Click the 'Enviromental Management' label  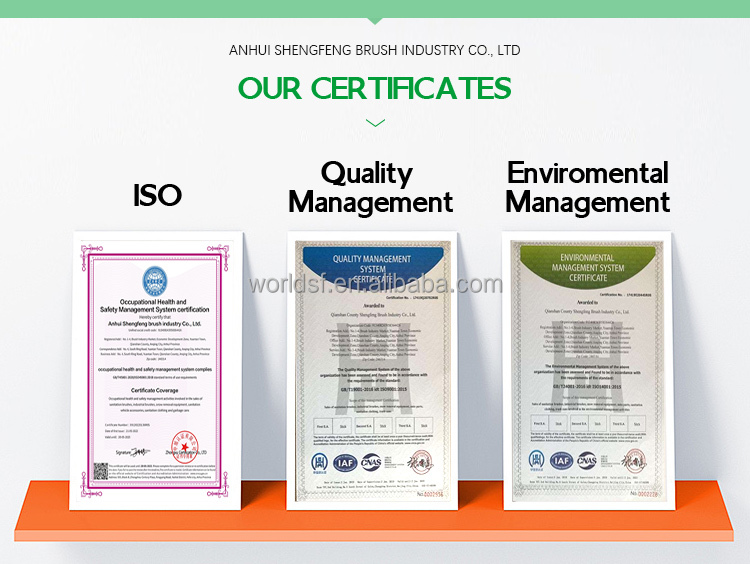tap(587, 188)
